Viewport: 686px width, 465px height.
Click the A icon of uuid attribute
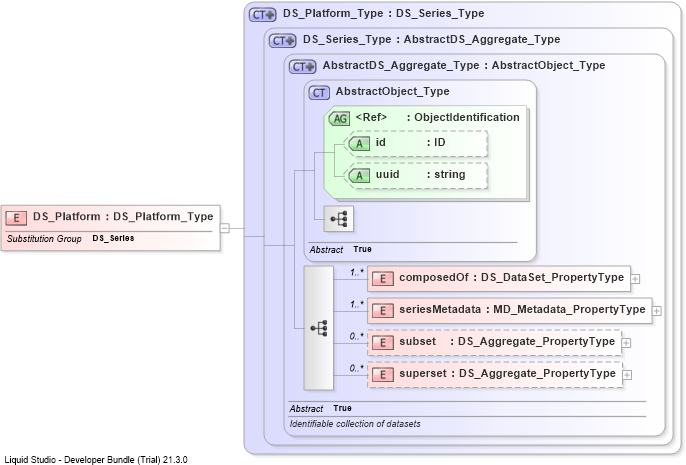click(x=359, y=175)
